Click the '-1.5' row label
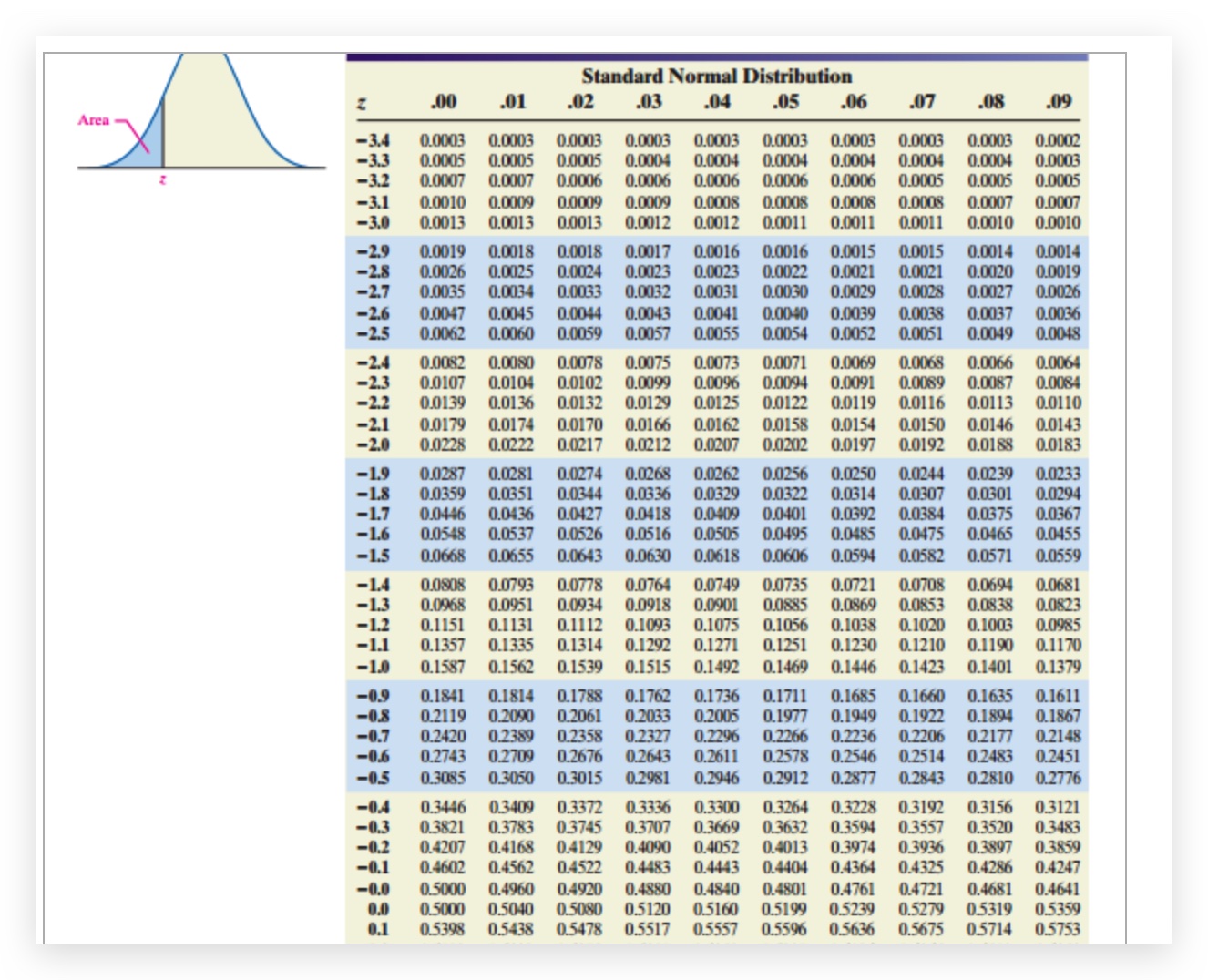 point(373,556)
